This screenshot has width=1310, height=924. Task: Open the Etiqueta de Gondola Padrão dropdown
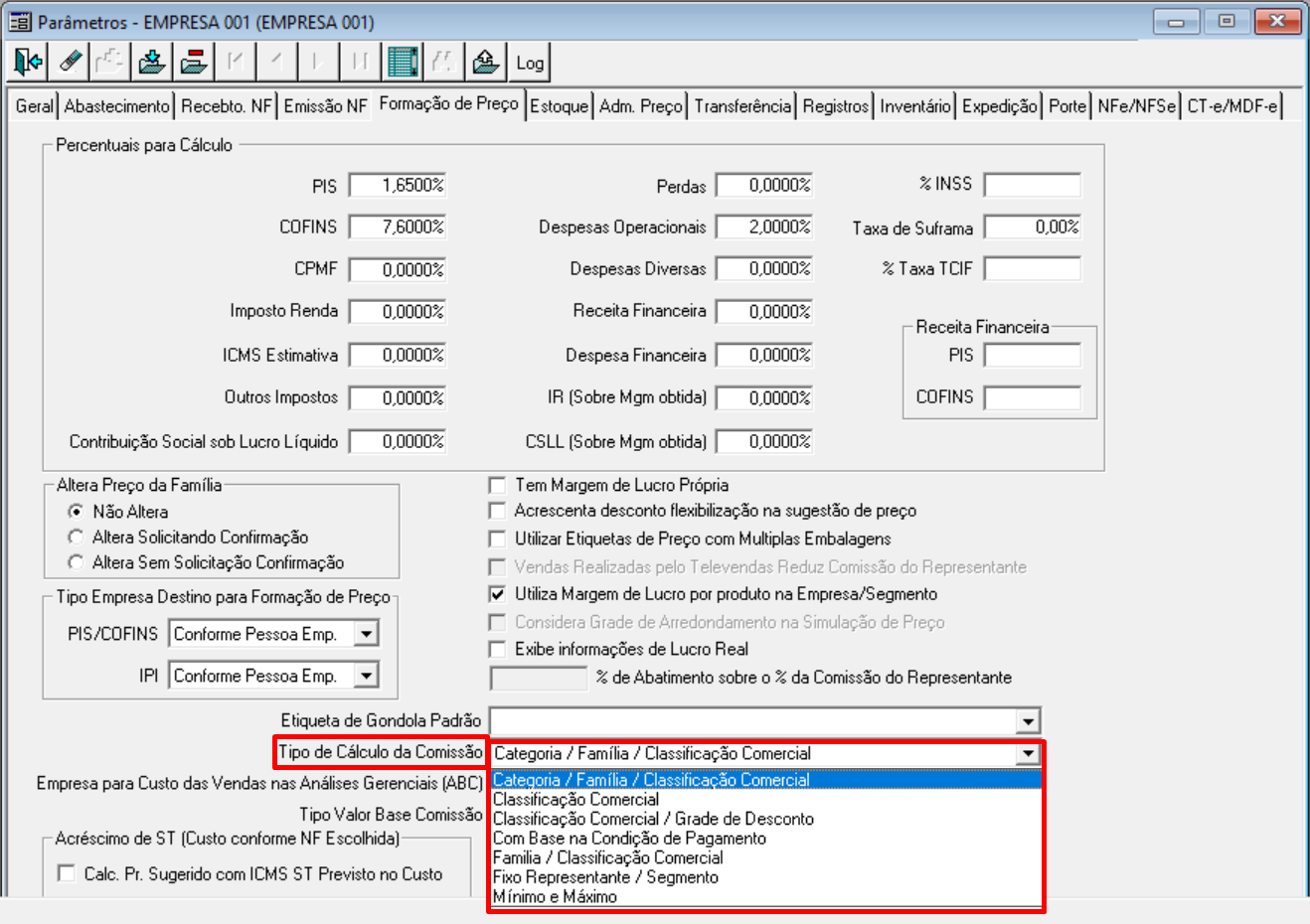[1028, 721]
